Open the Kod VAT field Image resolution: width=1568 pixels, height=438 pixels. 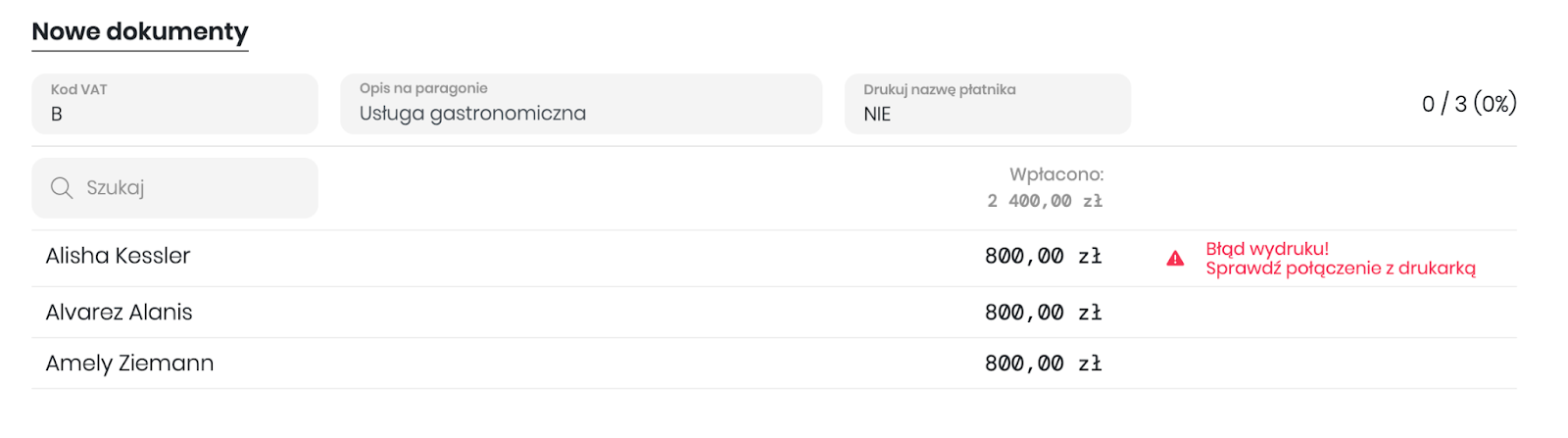coord(174,104)
